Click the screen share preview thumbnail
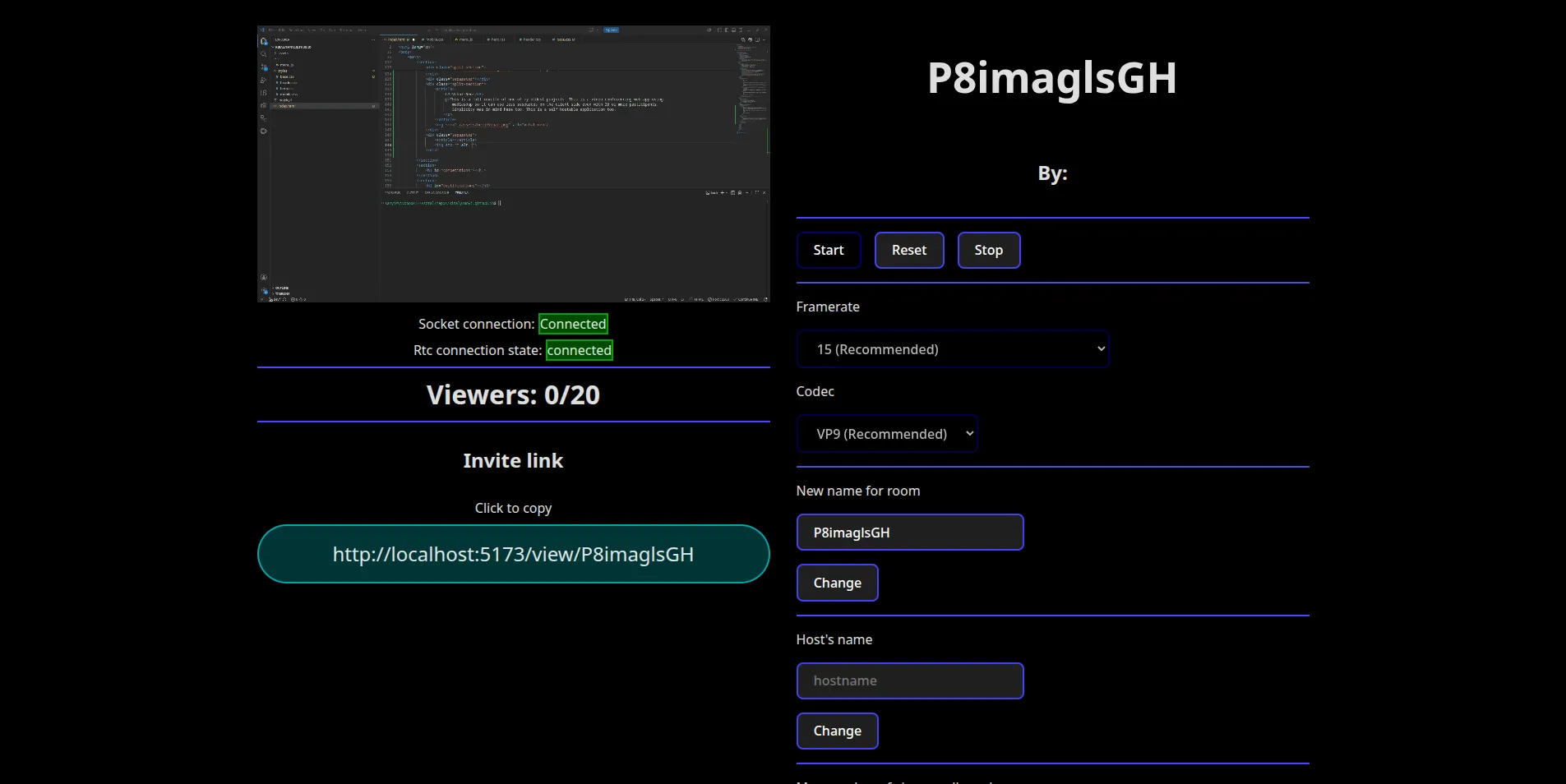Screen dimensions: 1566x784 pos(513,164)
